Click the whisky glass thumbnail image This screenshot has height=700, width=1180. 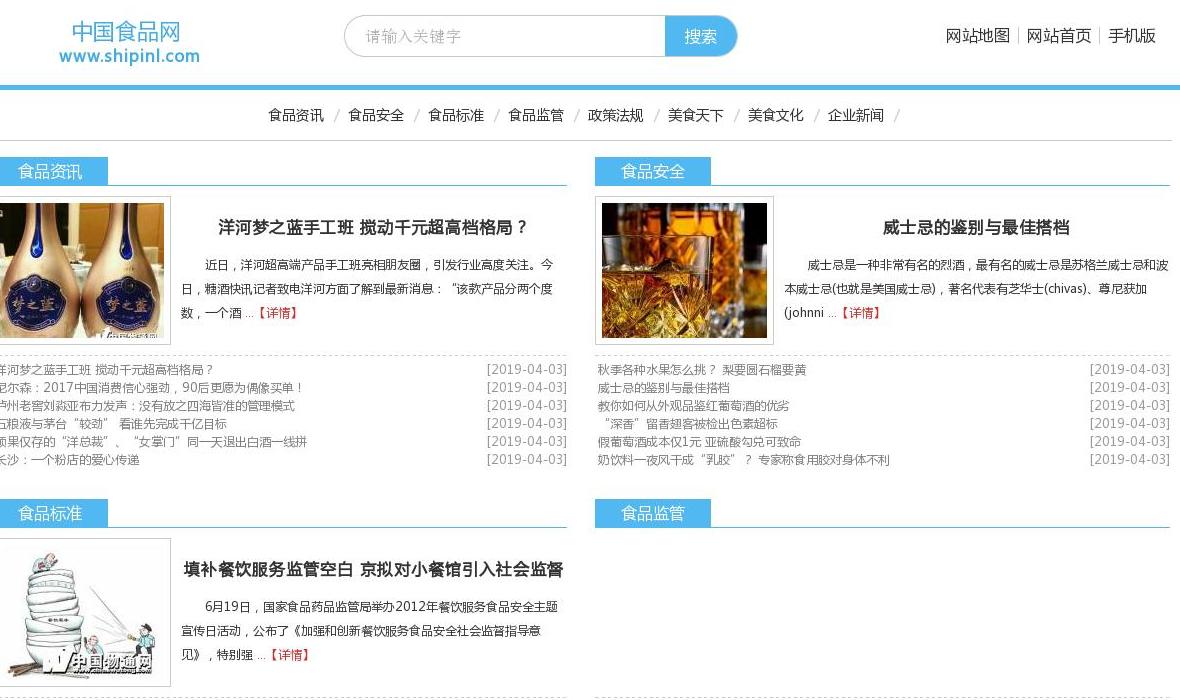684,270
